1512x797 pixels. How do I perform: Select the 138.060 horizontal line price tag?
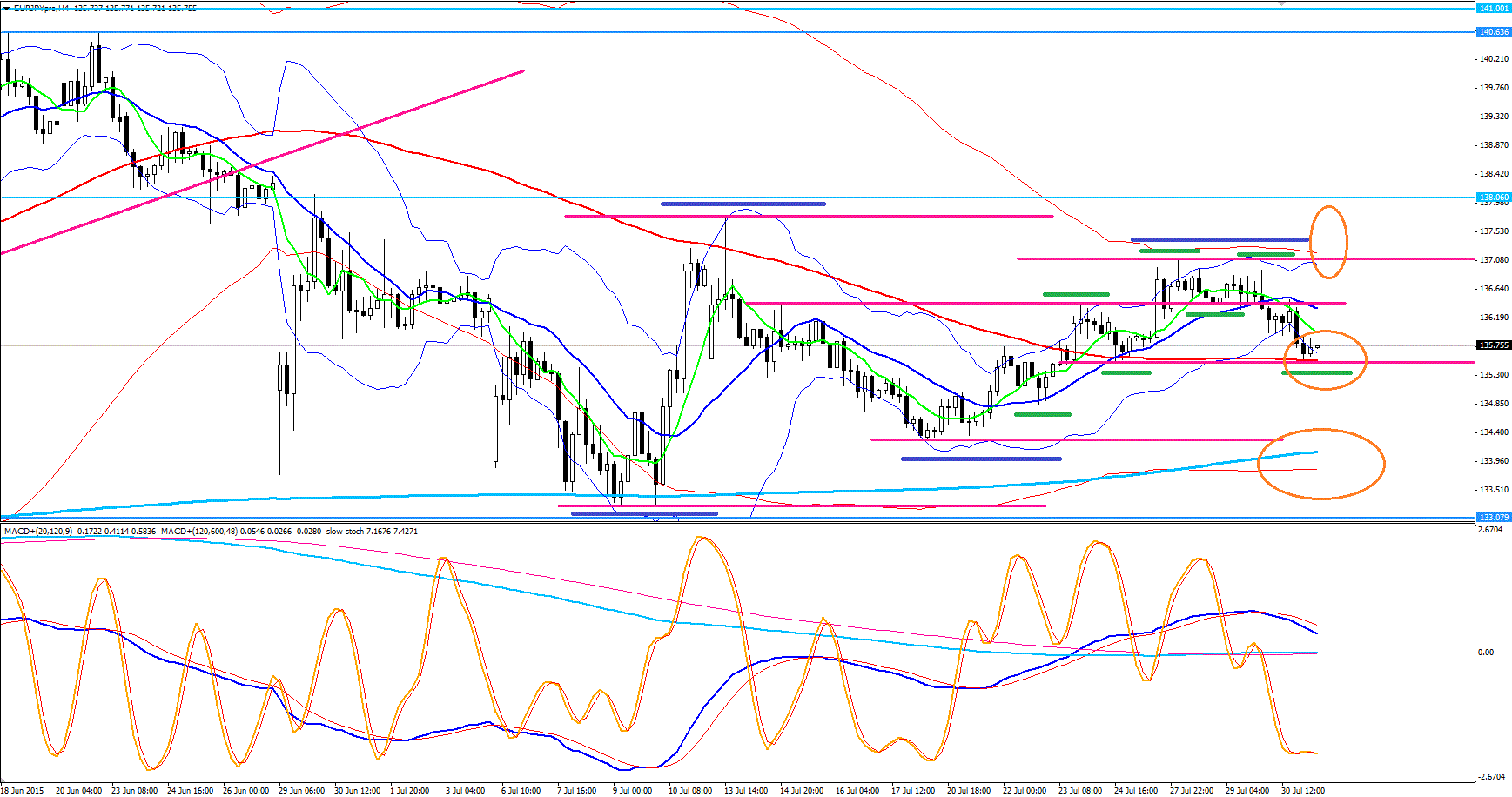coord(1494,198)
